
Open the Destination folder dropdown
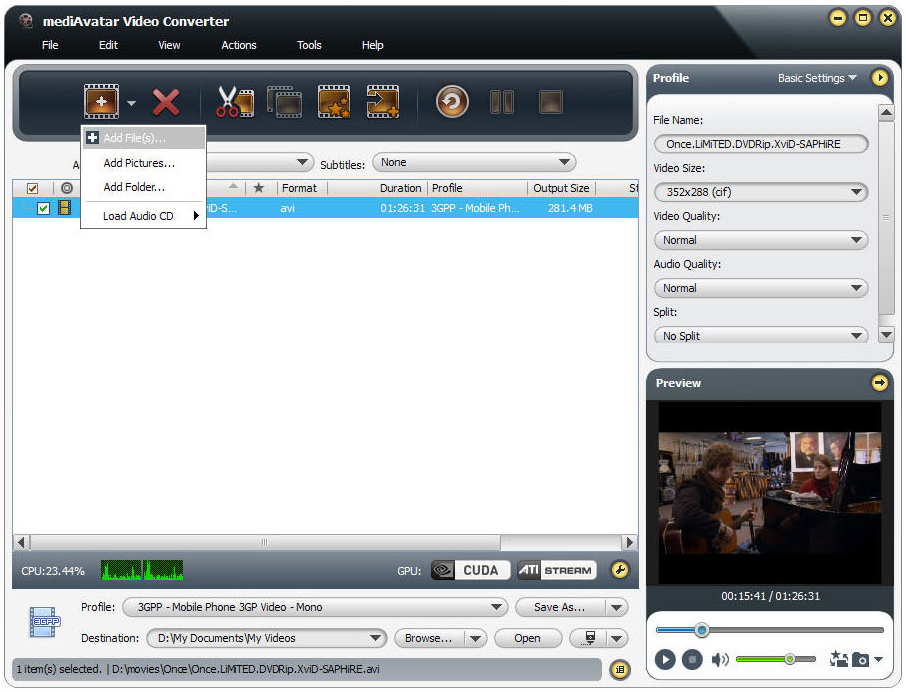click(266, 638)
